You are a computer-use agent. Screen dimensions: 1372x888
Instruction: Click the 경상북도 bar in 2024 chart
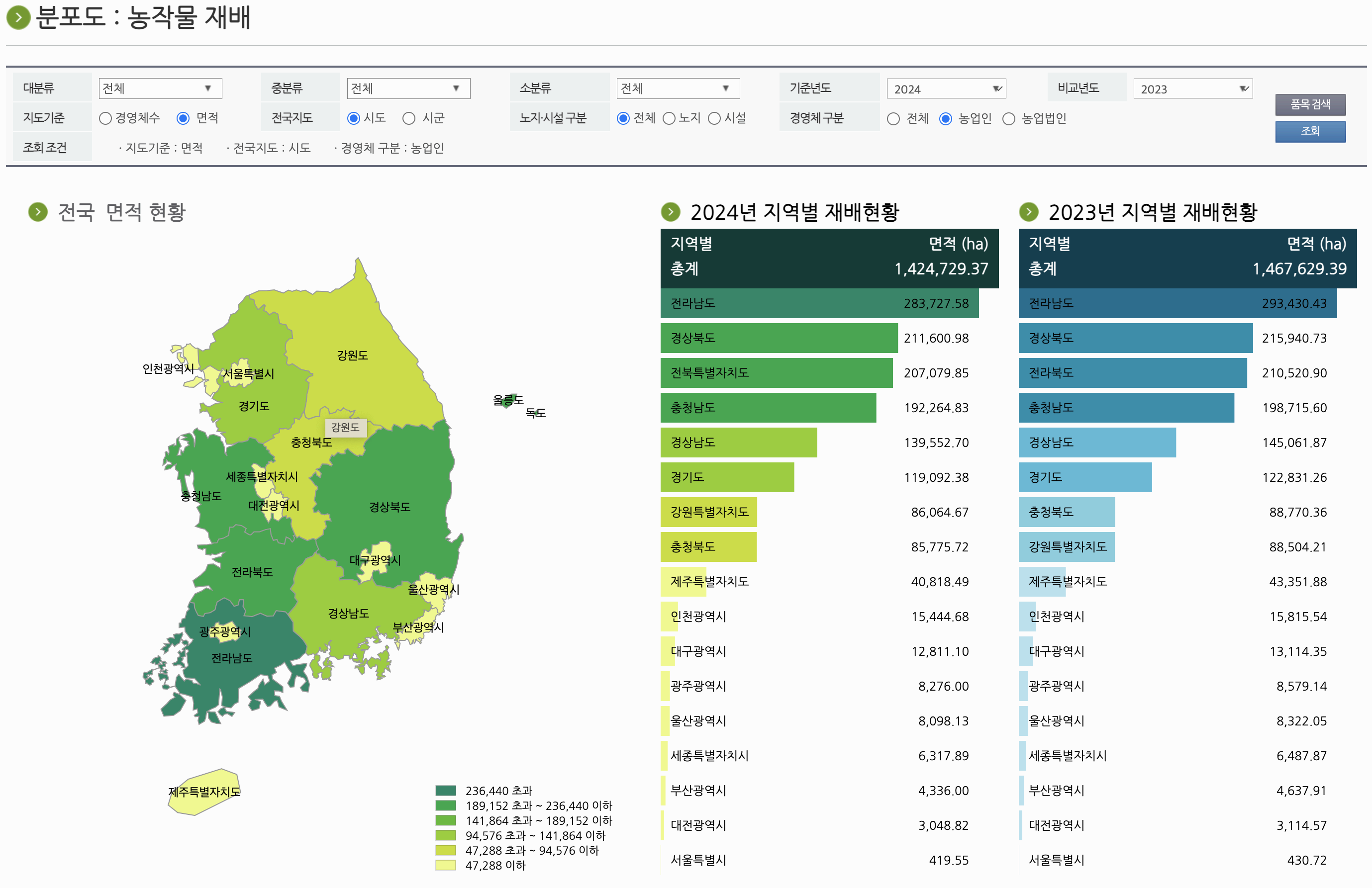pos(778,339)
